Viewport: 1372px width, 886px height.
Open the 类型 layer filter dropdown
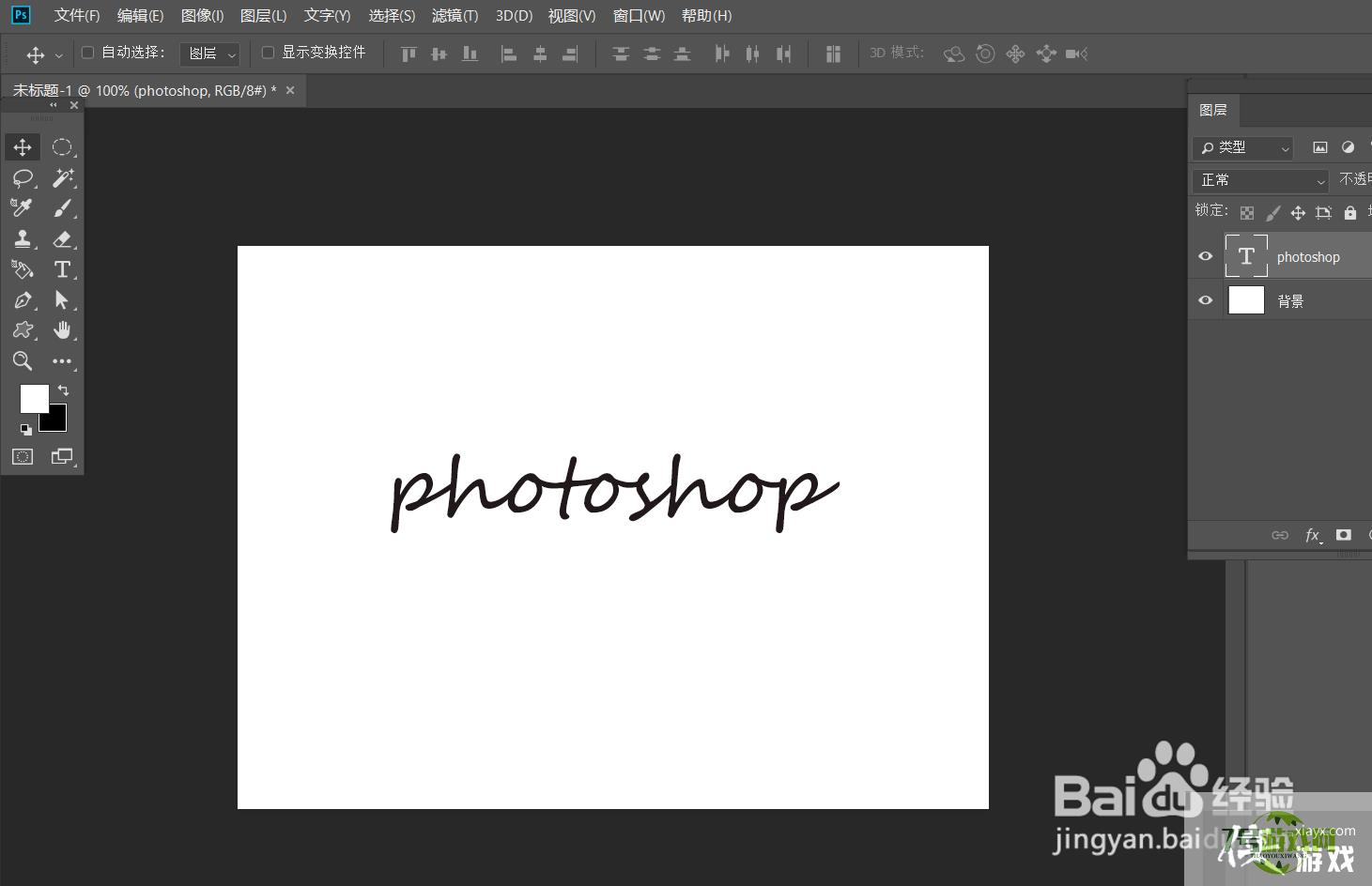point(1243,147)
